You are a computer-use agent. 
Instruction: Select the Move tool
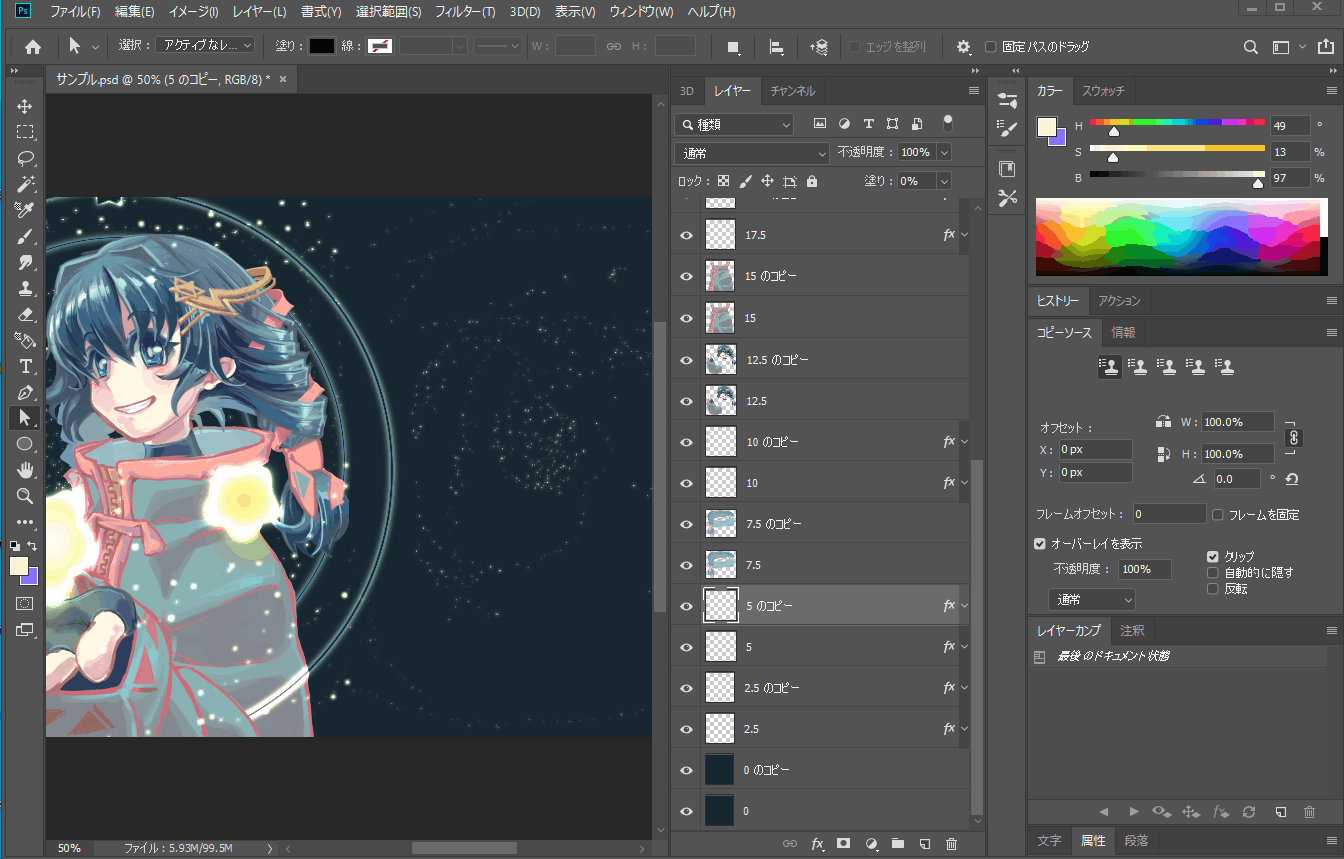click(25, 106)
